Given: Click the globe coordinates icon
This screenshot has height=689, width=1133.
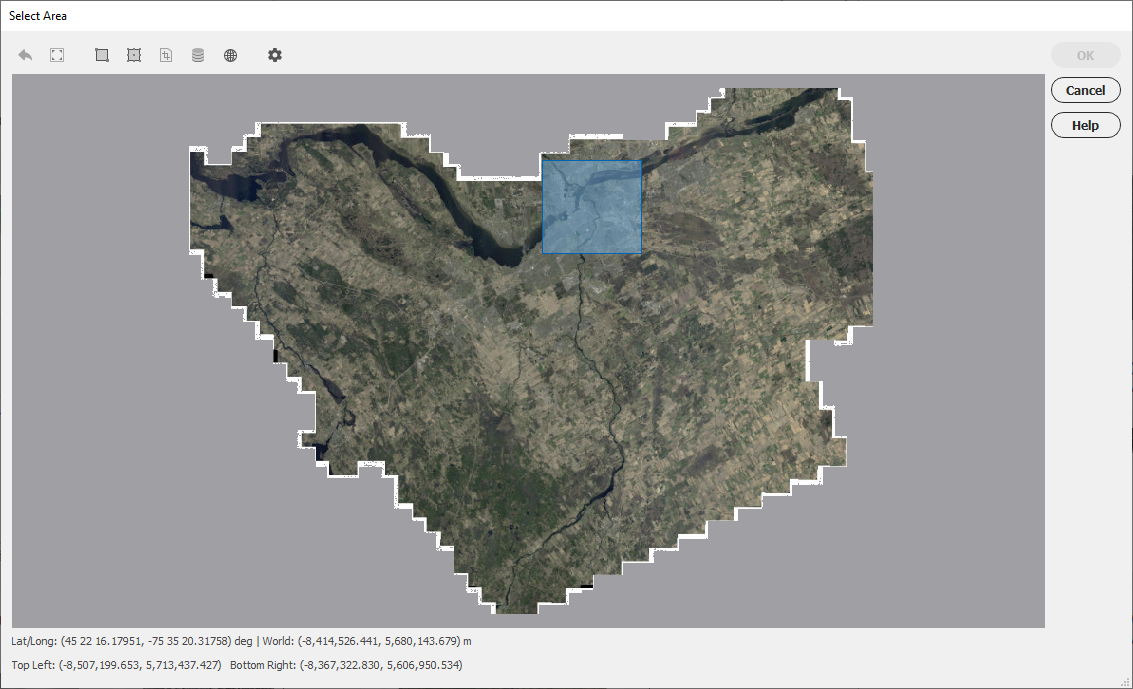Looking at the screenshot, I should click(x=231, y=55).
